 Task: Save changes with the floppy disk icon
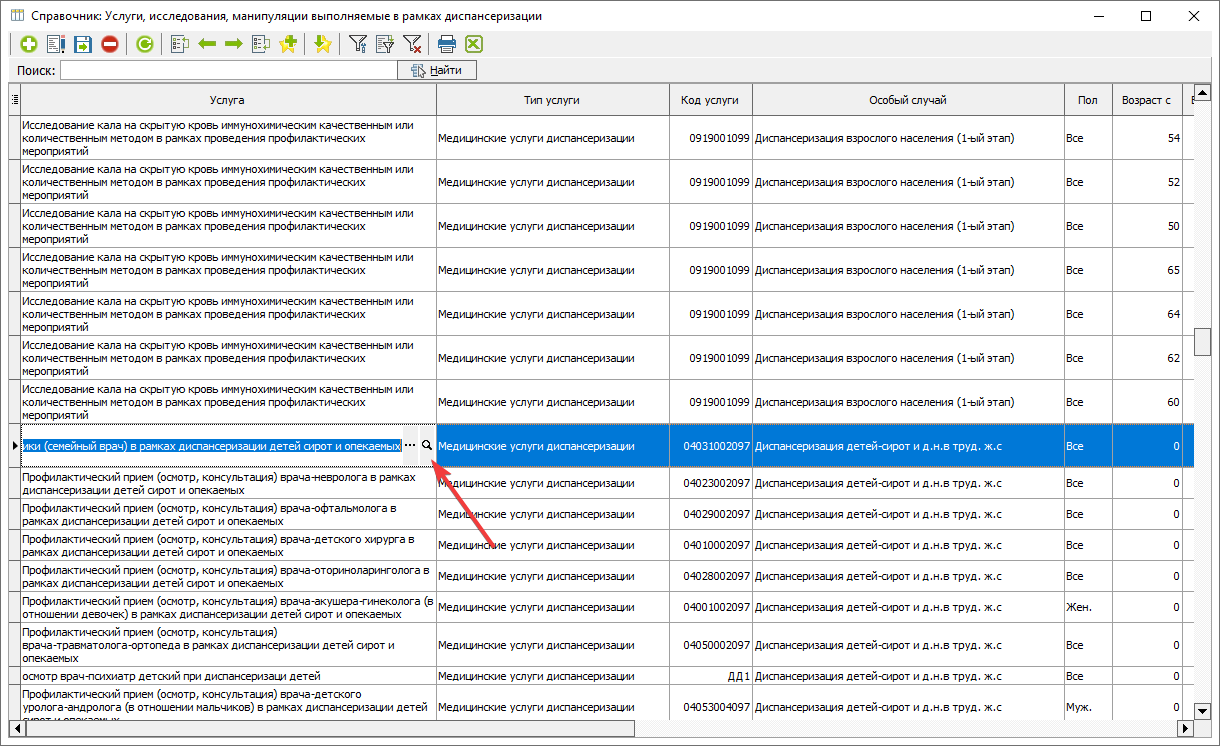(83, 44)
